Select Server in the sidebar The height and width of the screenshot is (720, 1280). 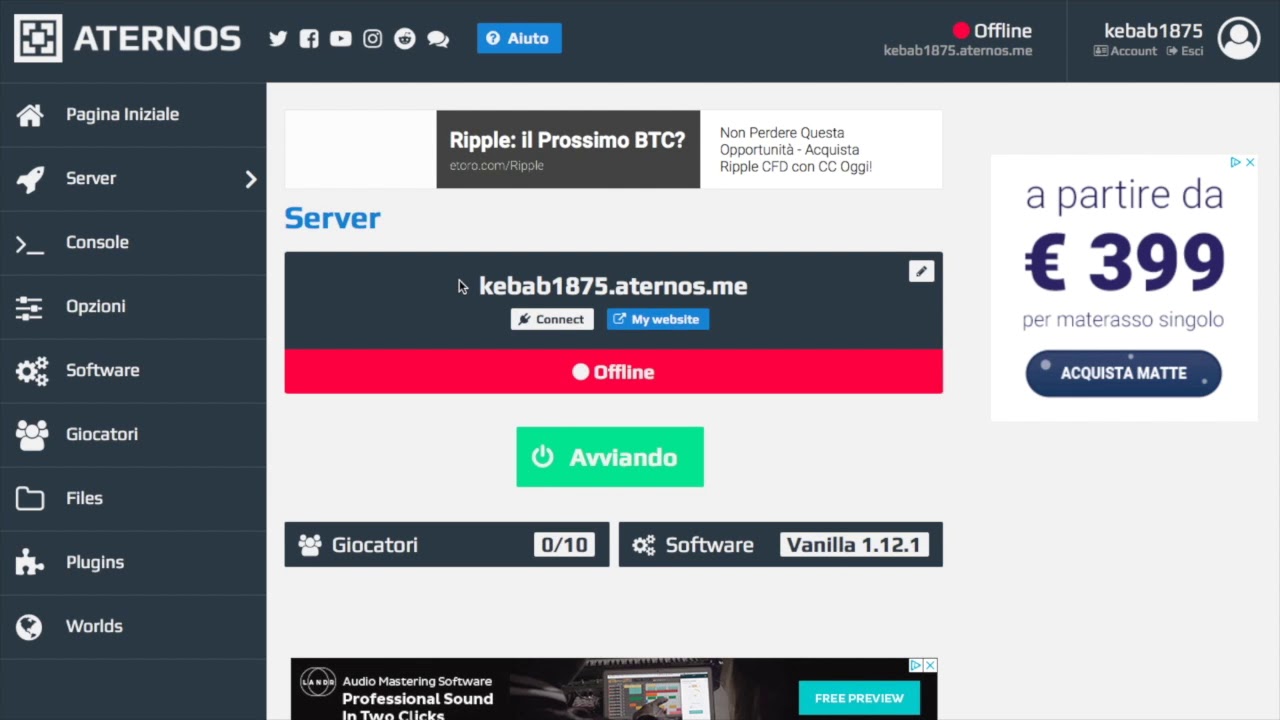(133, 178)
